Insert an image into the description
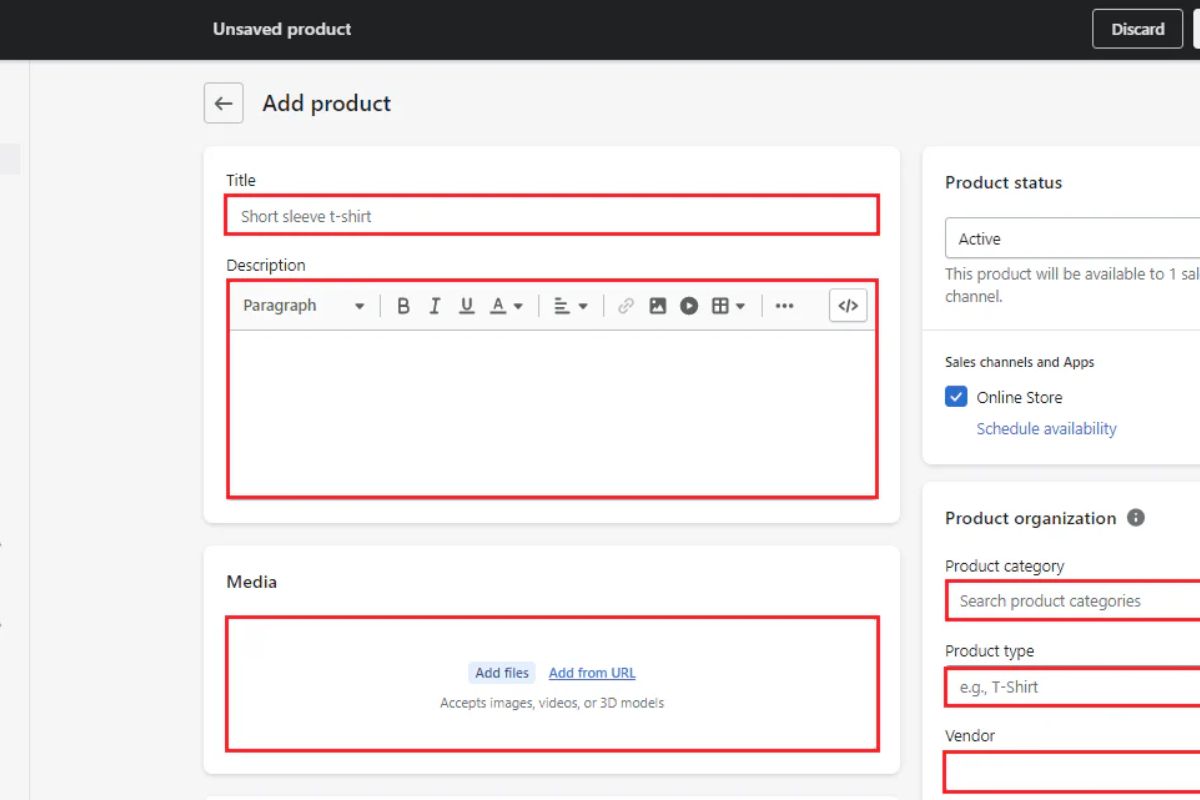The width and height of the screenshot is (1200, 800). click(657, 306)
